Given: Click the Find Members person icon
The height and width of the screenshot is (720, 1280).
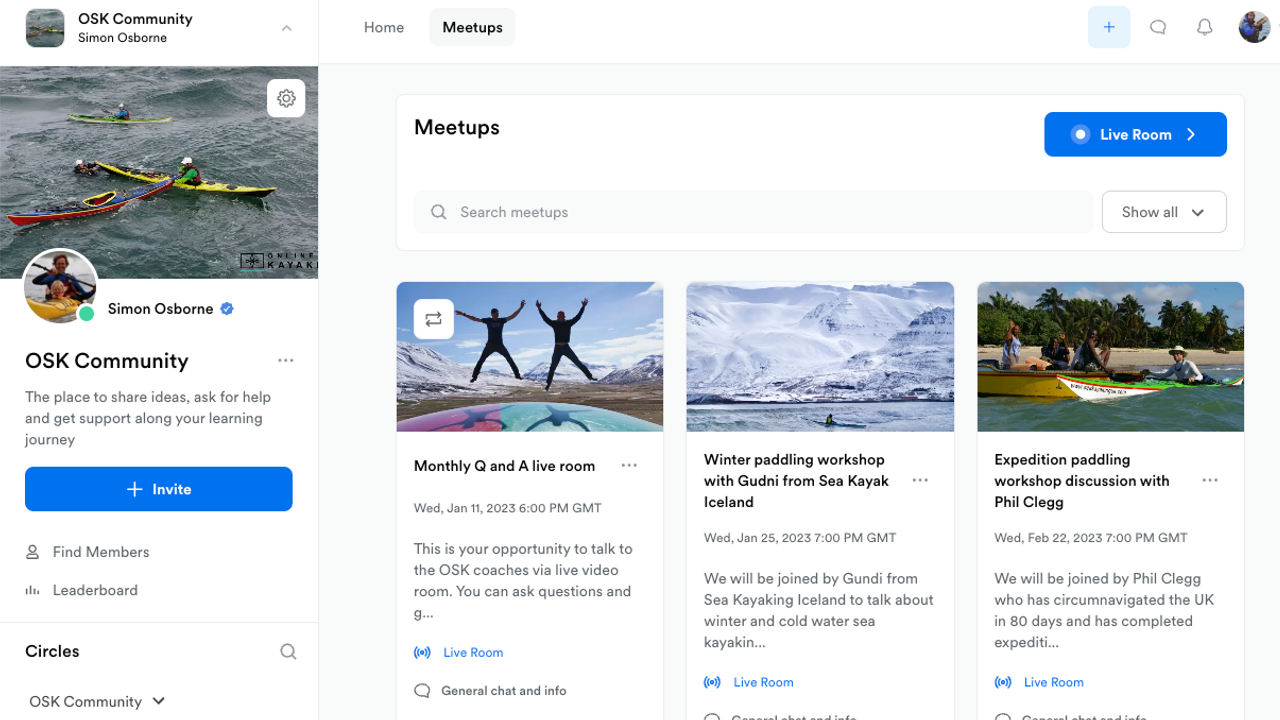Looking at the screenshot, I should click(33, 552).
